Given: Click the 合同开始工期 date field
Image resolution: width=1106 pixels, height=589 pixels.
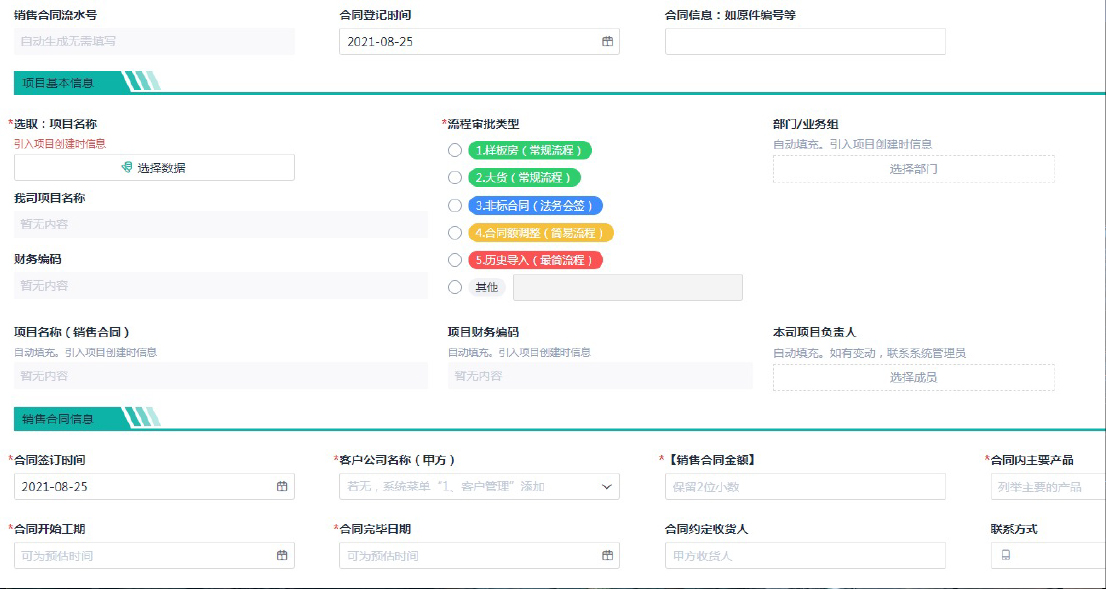Looking at the screenshot, I should 154,556.
